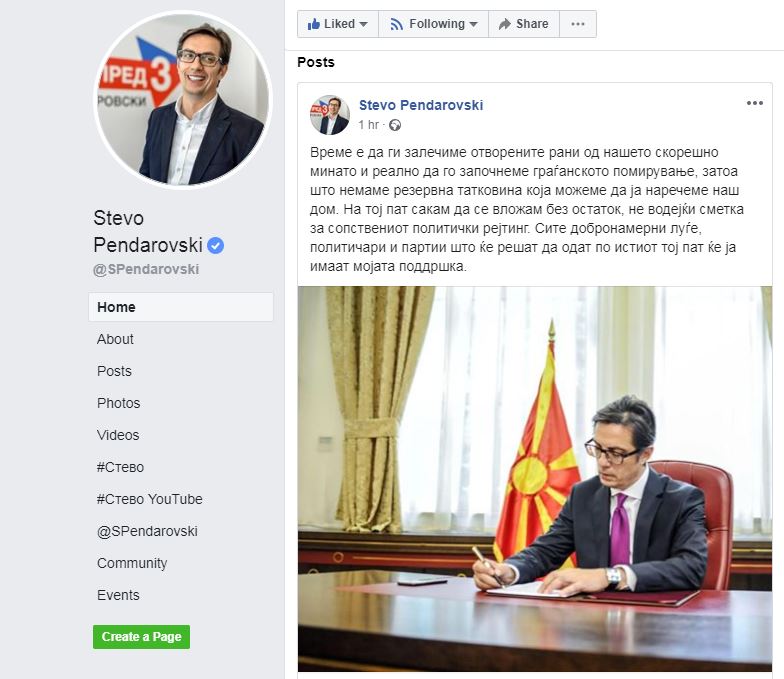
Task: Expand the Liked dropdown arrow
Action: click(364, 24)
